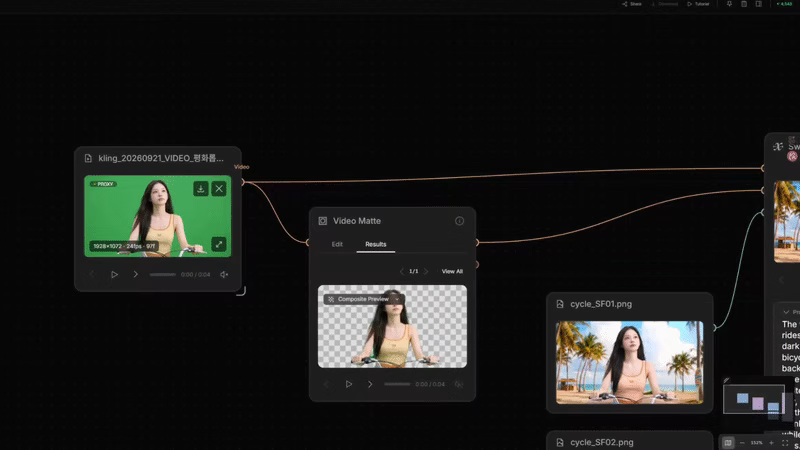Click the cycle_SF02.png file icon
Image resolution: width=800 pixels, height=450 pixels.
tap(560, 442)
